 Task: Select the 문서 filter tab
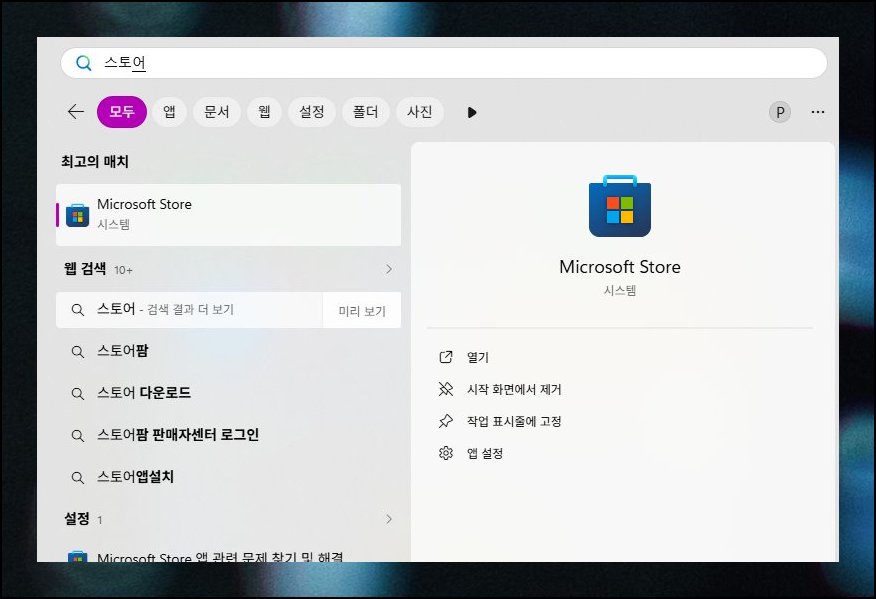[x=217, y=112]
